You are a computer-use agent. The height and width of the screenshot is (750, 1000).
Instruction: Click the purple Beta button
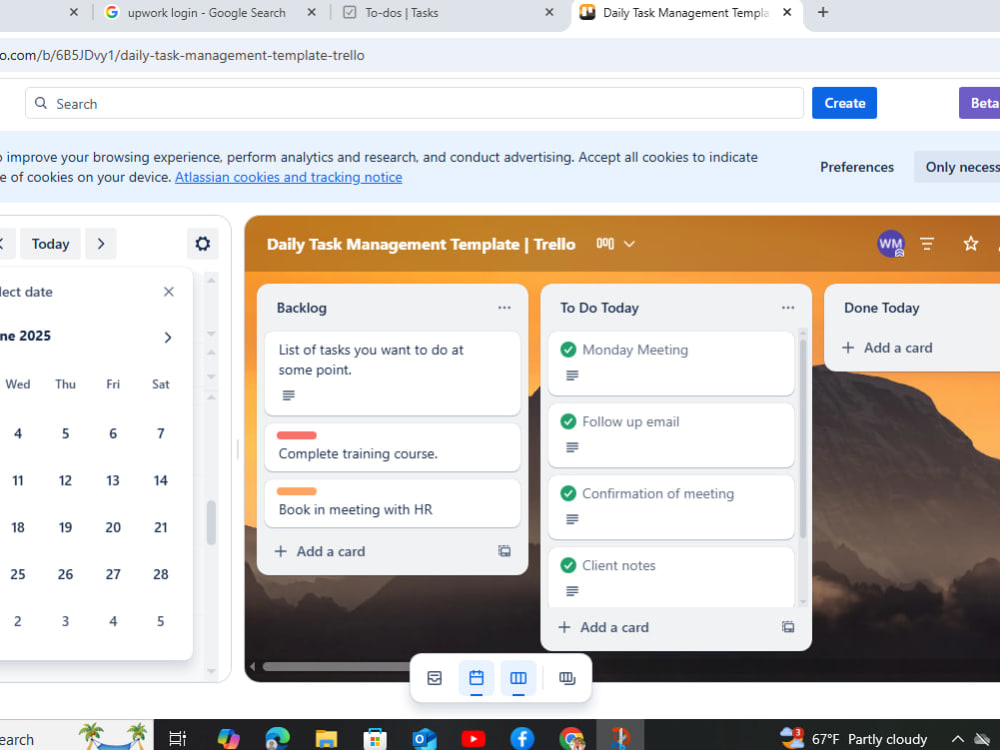(x=980, y=103)
